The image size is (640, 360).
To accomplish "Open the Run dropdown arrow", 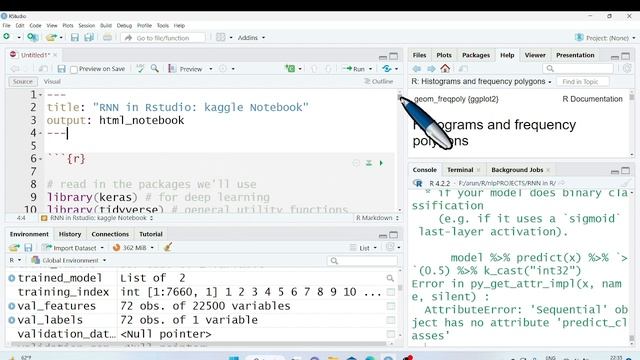I will tap(371, 69).
